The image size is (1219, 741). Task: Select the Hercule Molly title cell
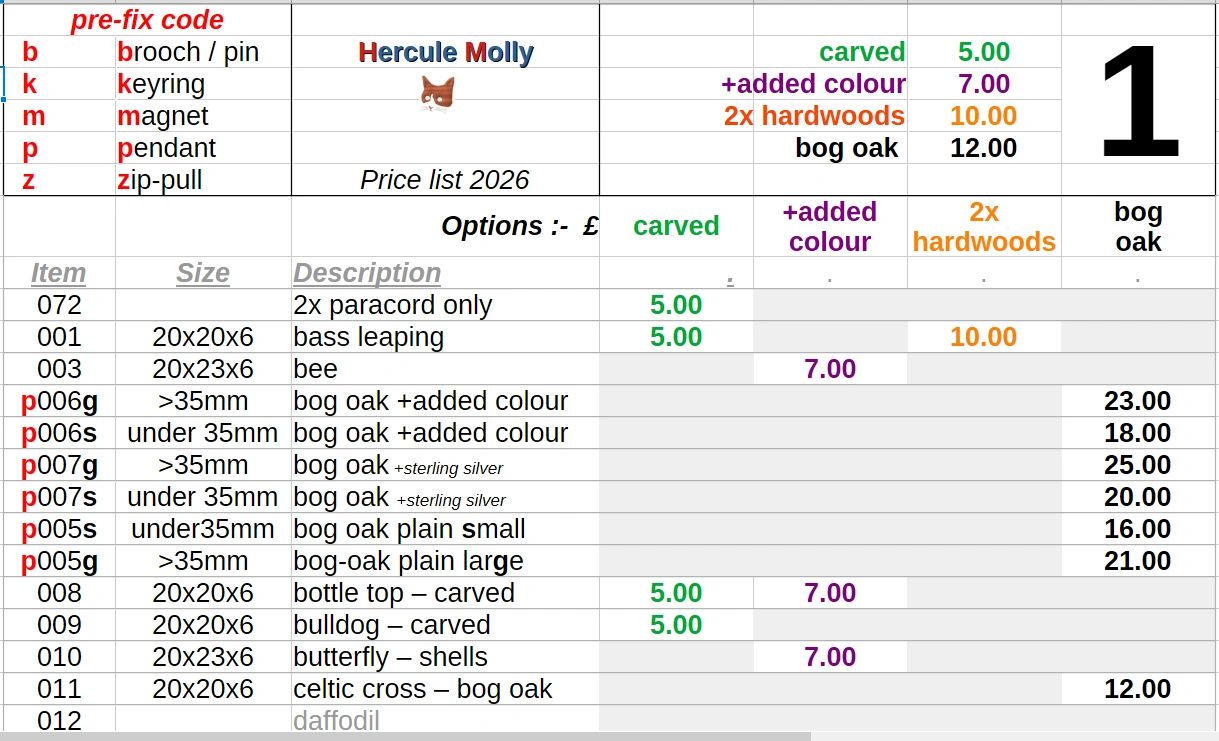pyautogui.click(x=446, y=52)
